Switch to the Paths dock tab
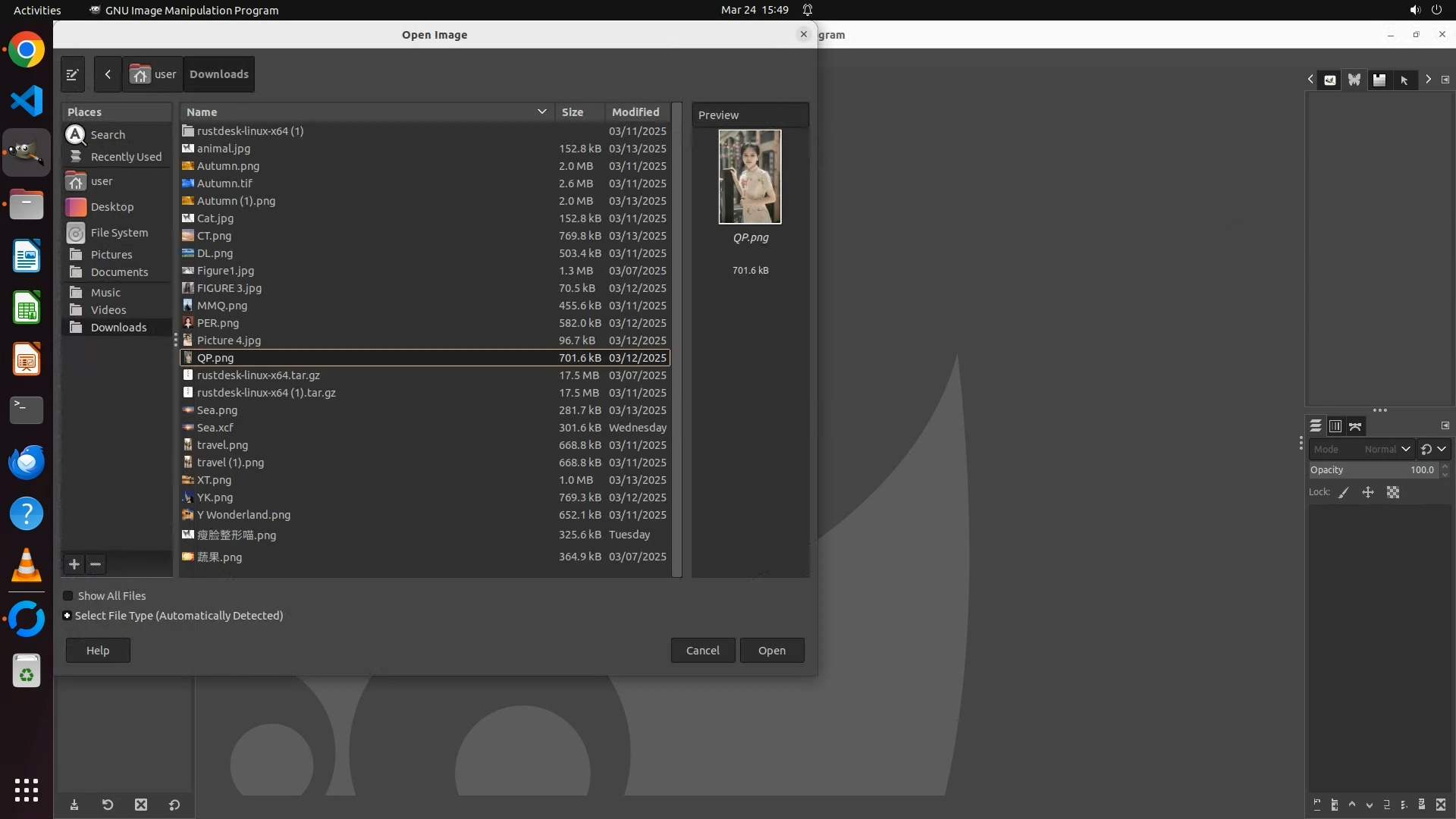The width and height of the screenshot is (1456, 819). click(x=1355, y=426)
